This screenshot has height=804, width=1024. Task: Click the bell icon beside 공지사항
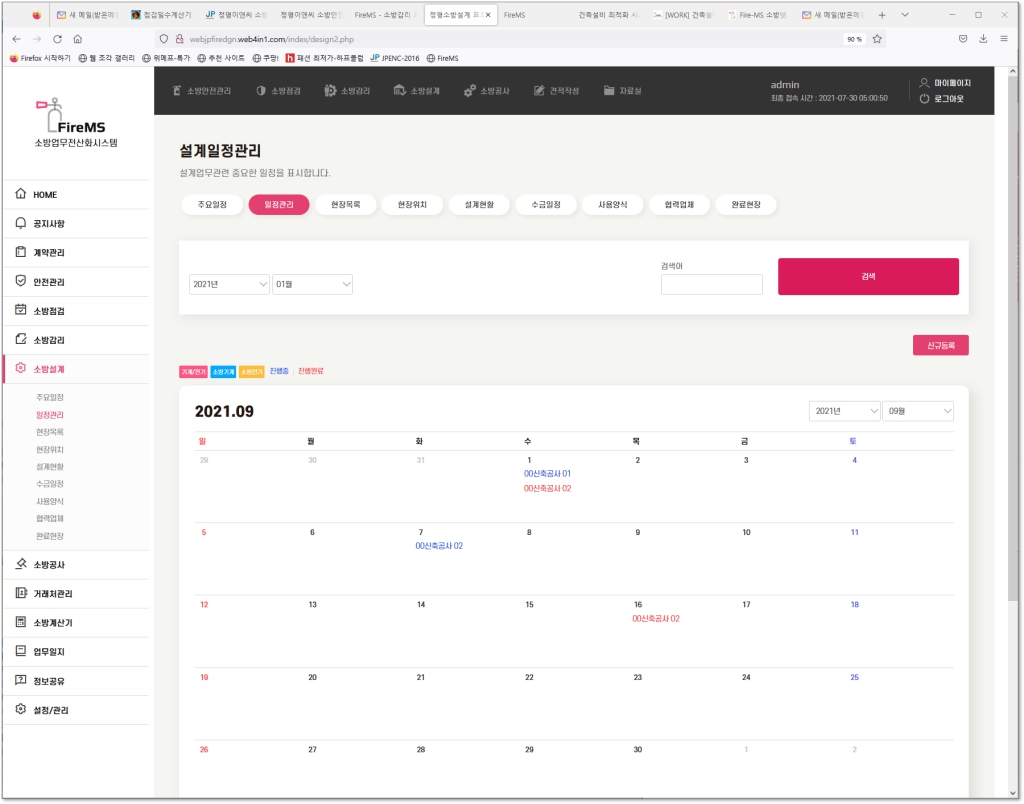click(x=21, y=223)
